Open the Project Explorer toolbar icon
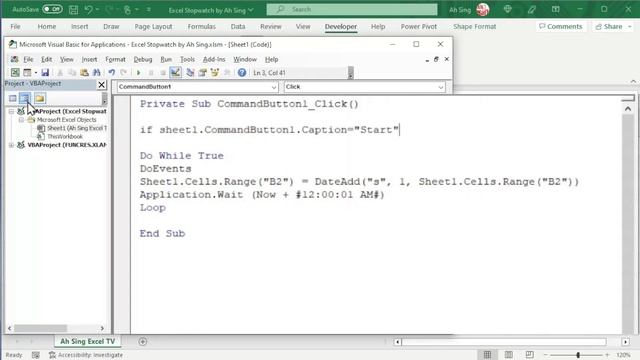Screen dimensions: 640x360 pos(190,73)
